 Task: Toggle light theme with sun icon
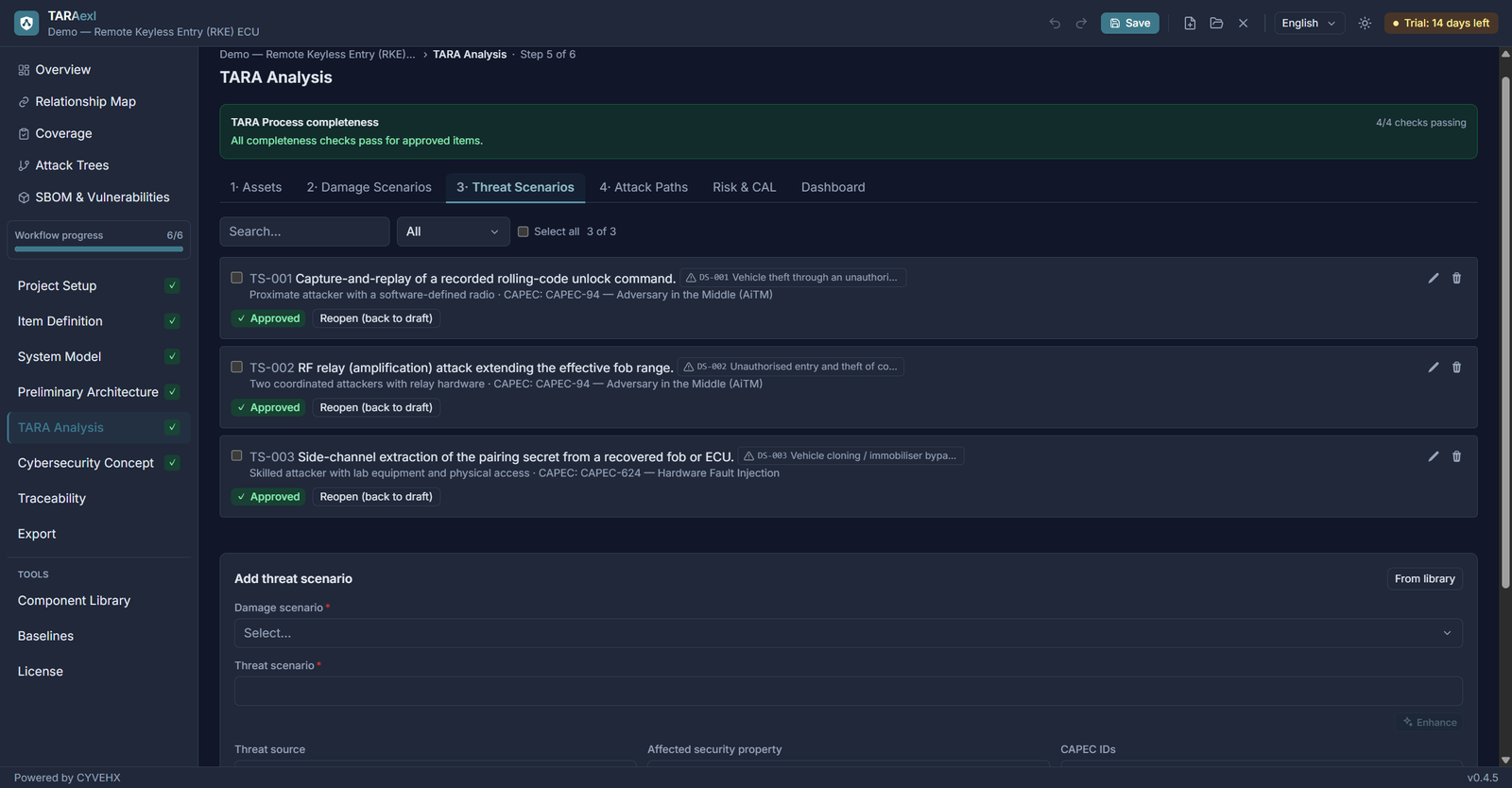click(x=1365, y=23)
